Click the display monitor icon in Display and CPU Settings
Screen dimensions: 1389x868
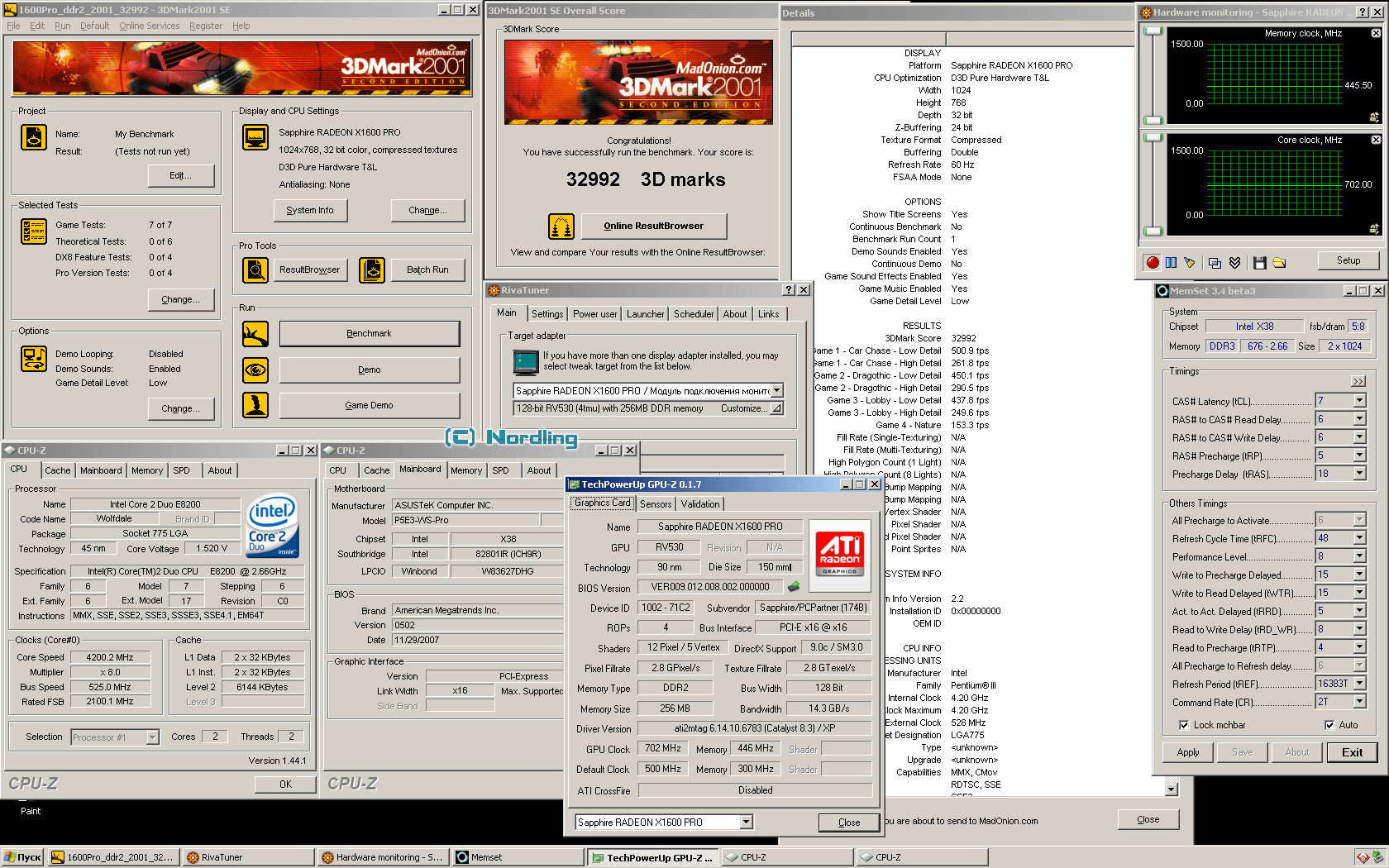coord(255,137)
